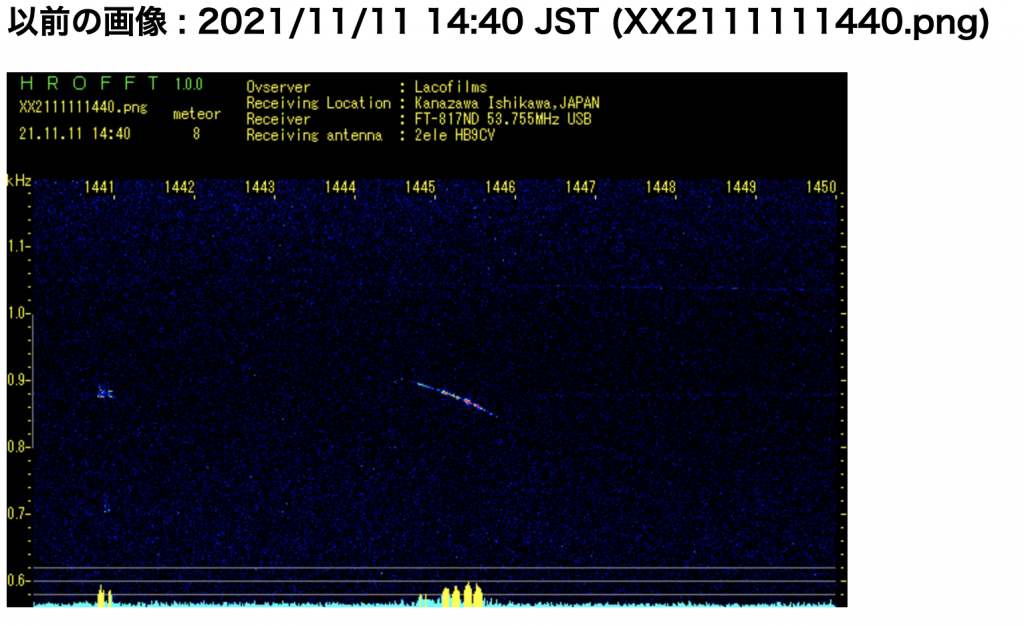Click the 'HROFFT' title text

pyautogui.click(x=90, y=84)
